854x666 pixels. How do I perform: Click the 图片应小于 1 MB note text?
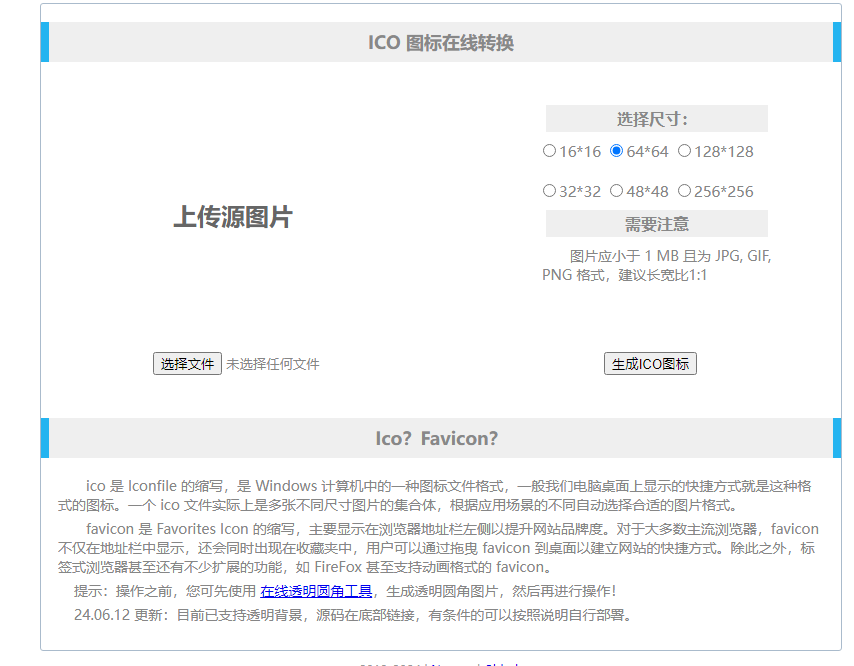pos(656,265)
